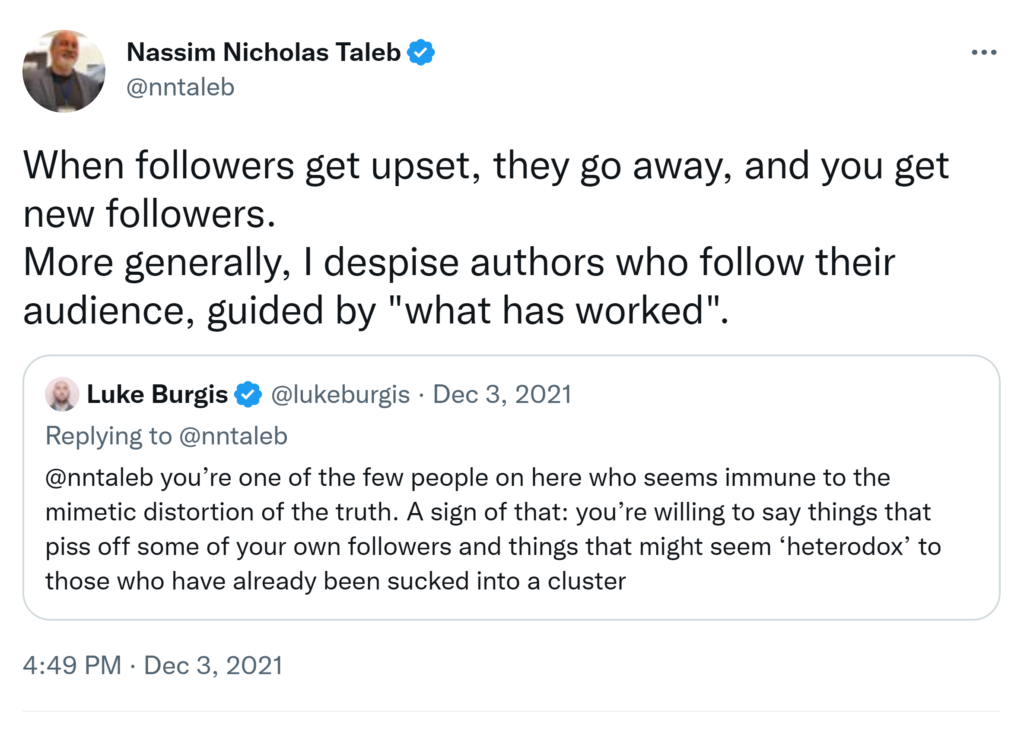
Task: Click verified badge next to Luke Burgis
Action: [247, 395]
